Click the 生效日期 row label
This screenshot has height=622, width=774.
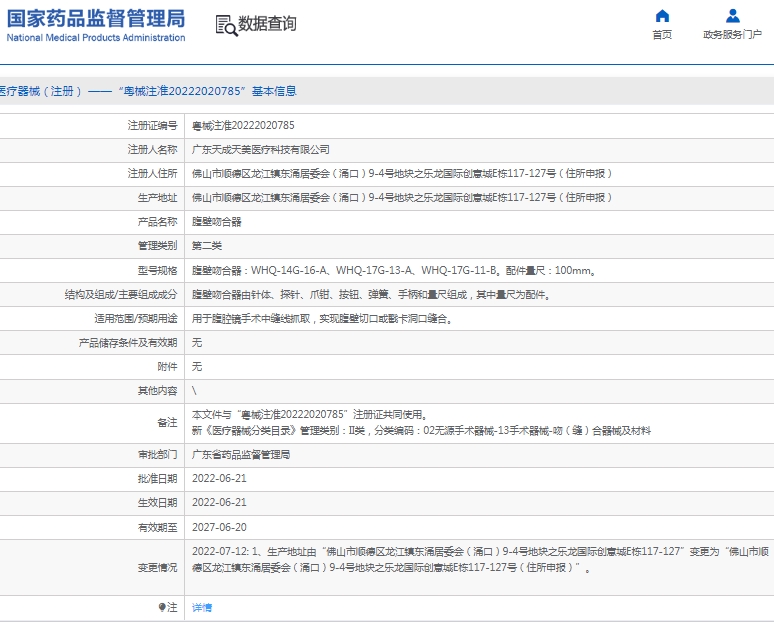(157, 502)
